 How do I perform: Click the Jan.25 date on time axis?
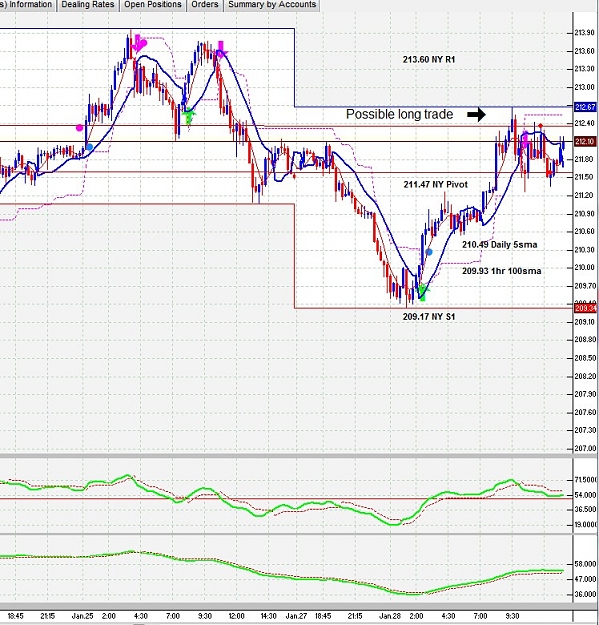[82, 616]
